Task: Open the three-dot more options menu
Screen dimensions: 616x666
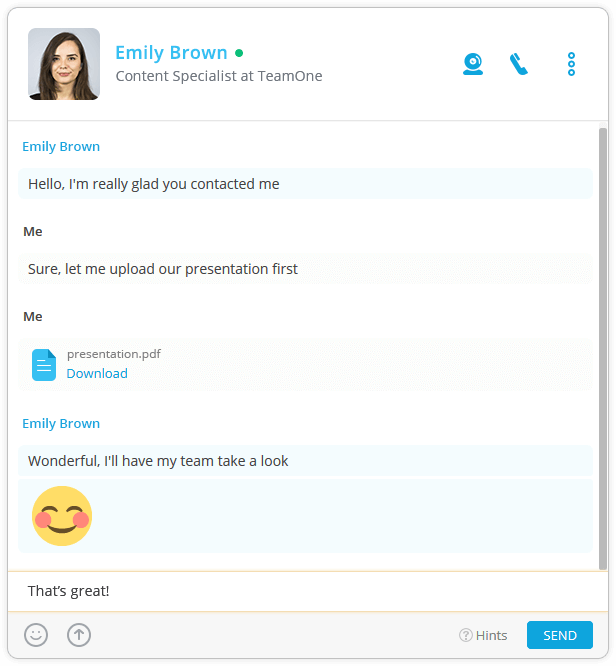Action: click(571, 64)
